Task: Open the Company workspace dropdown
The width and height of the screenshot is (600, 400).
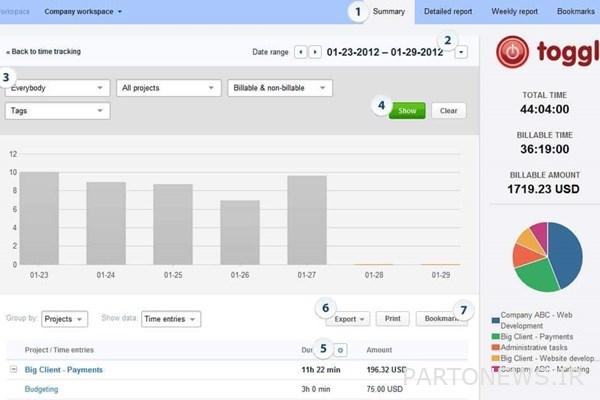Action: [84, 12]
